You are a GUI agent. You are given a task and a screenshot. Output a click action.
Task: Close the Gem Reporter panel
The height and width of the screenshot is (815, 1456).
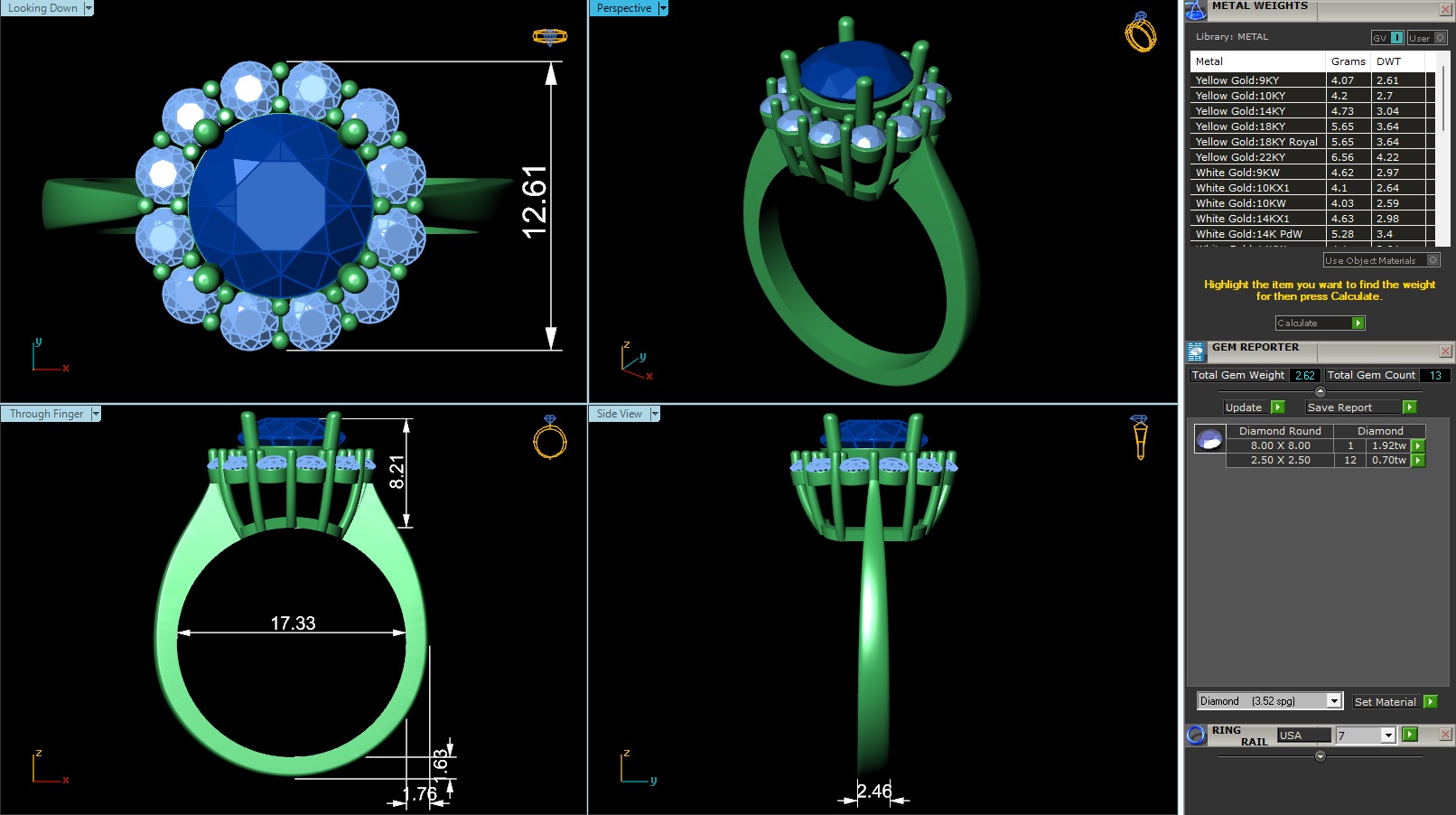tap(1445, 351)
